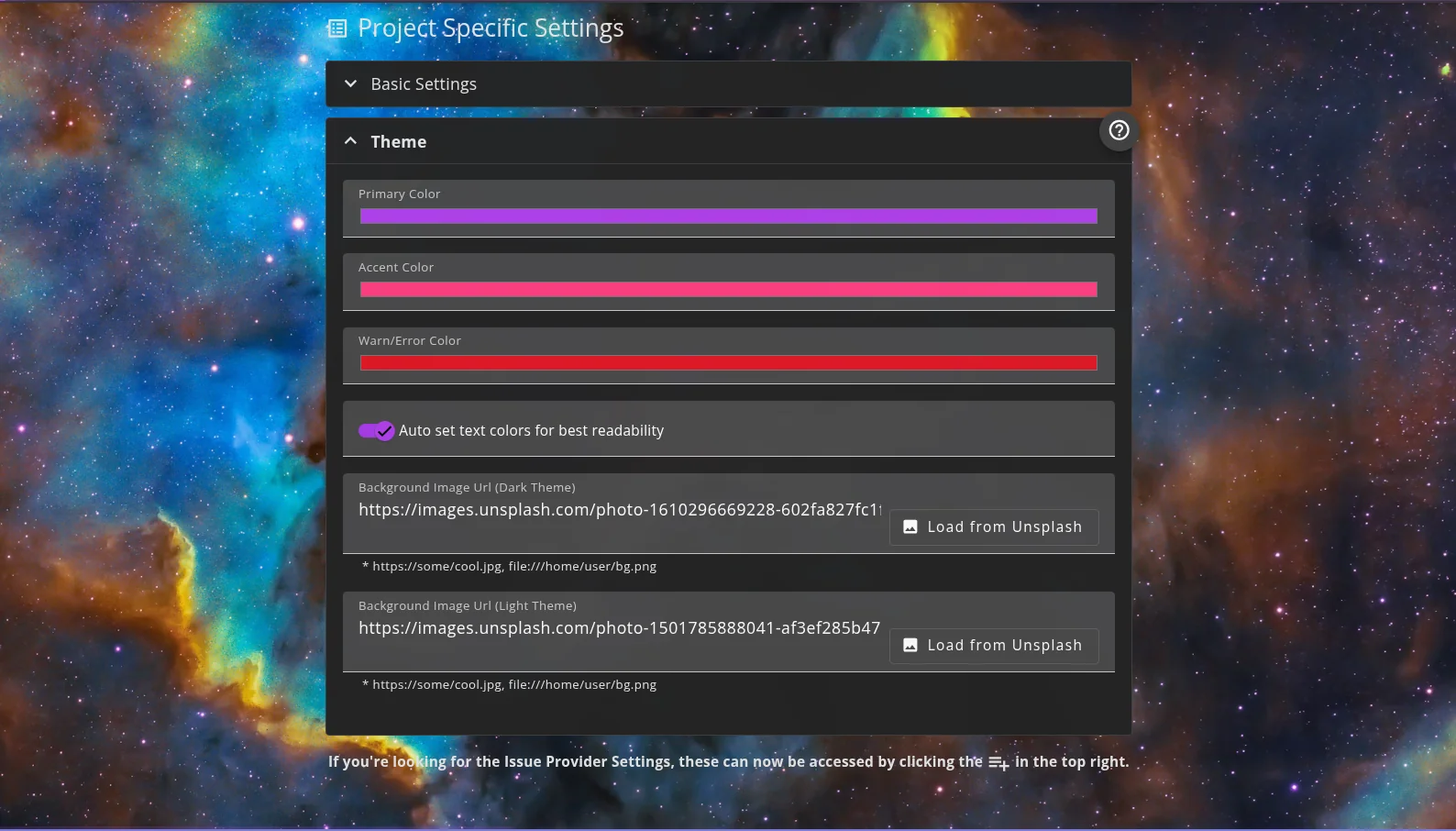Click the Primary Color field label
Screen dimensions: 1456x831
(x=399, y=194)
